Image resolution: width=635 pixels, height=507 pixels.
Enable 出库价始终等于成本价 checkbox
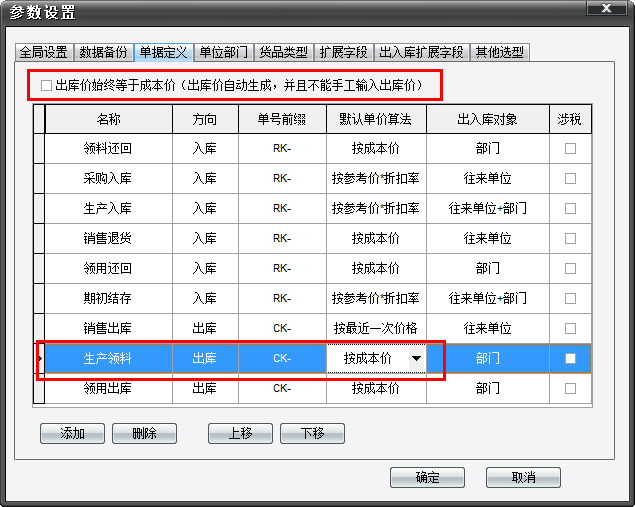47,87
